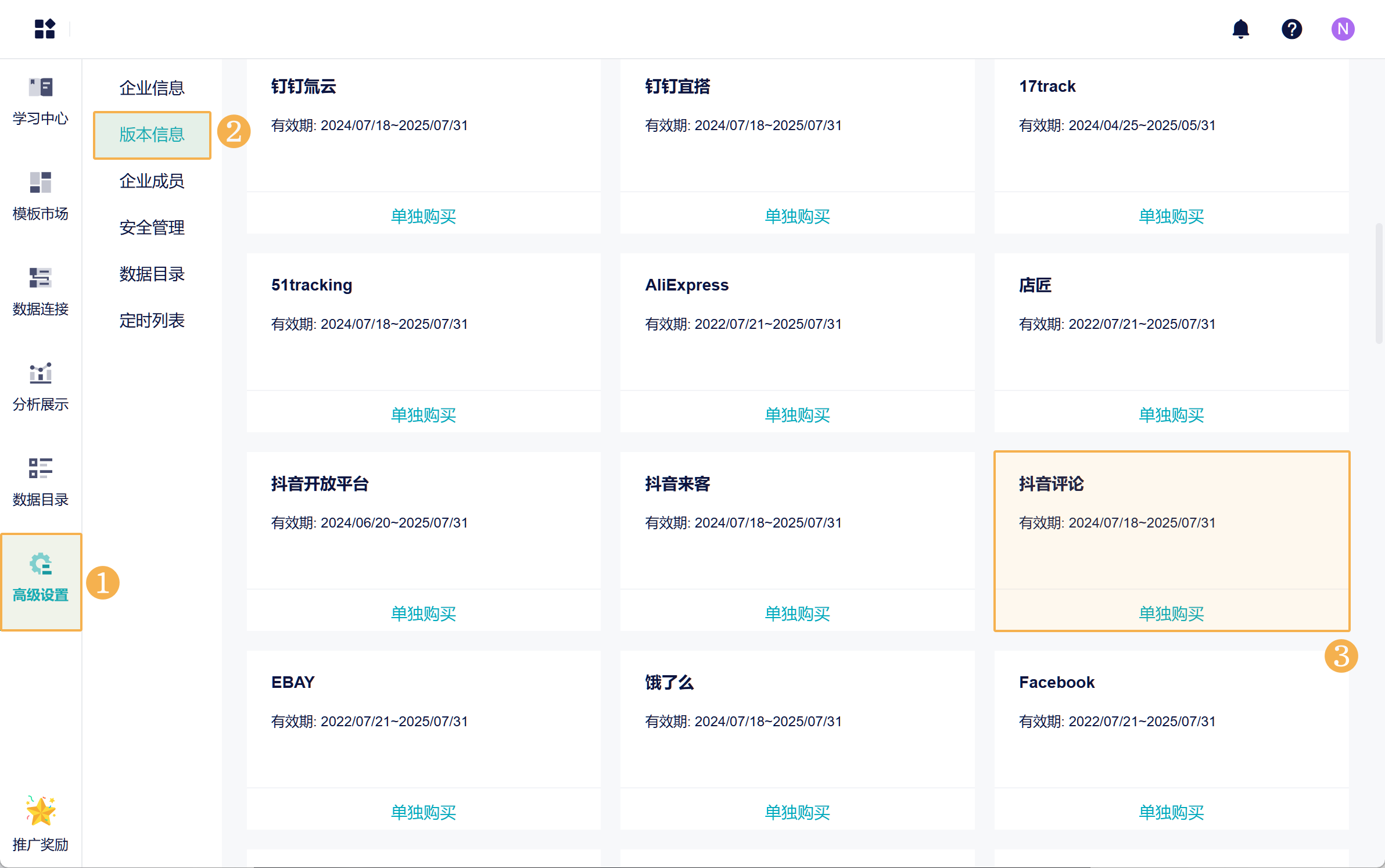Viewport: 1385px width, 868px height.
Task: Switch to 企业信息 menu item
Action: (152, 88)
